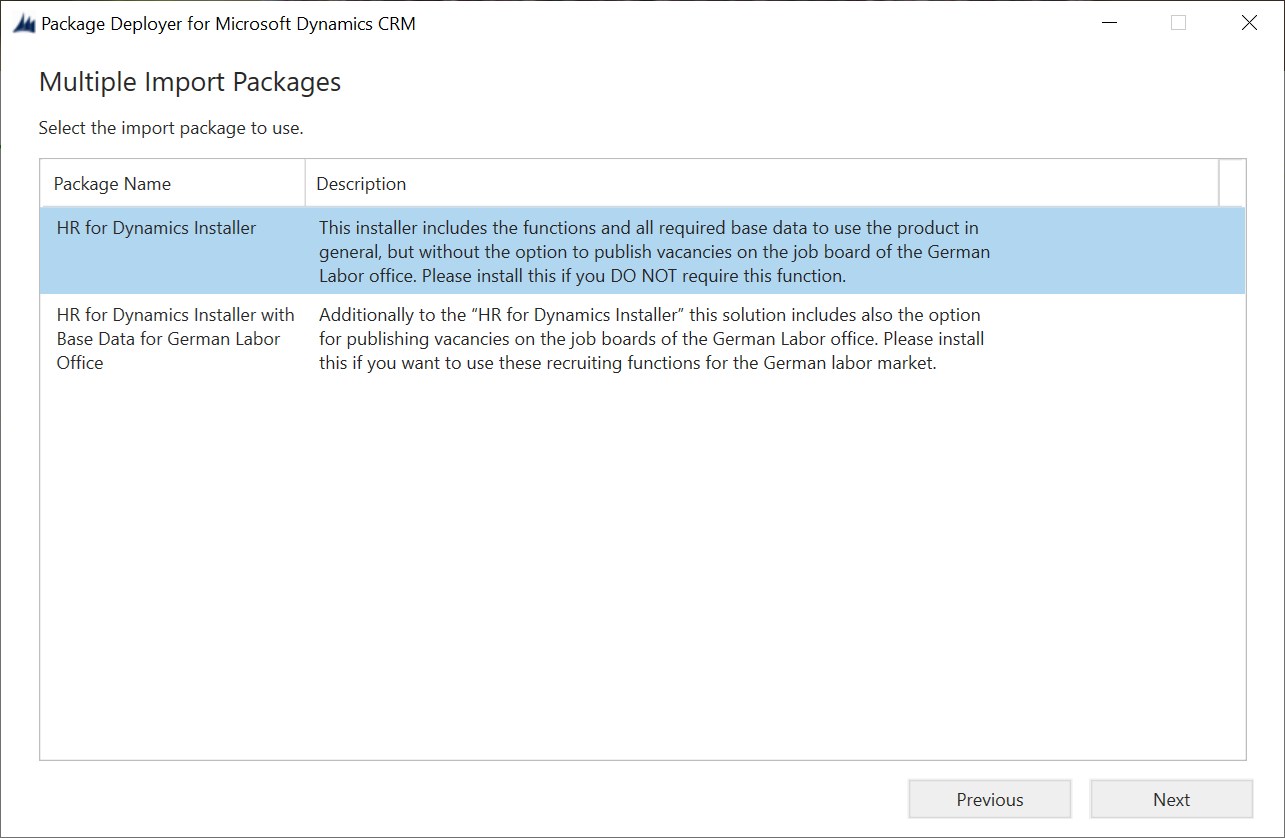Click the Dynamics CRM logo in title bar
1285x838 pixels.
point(24,24)
